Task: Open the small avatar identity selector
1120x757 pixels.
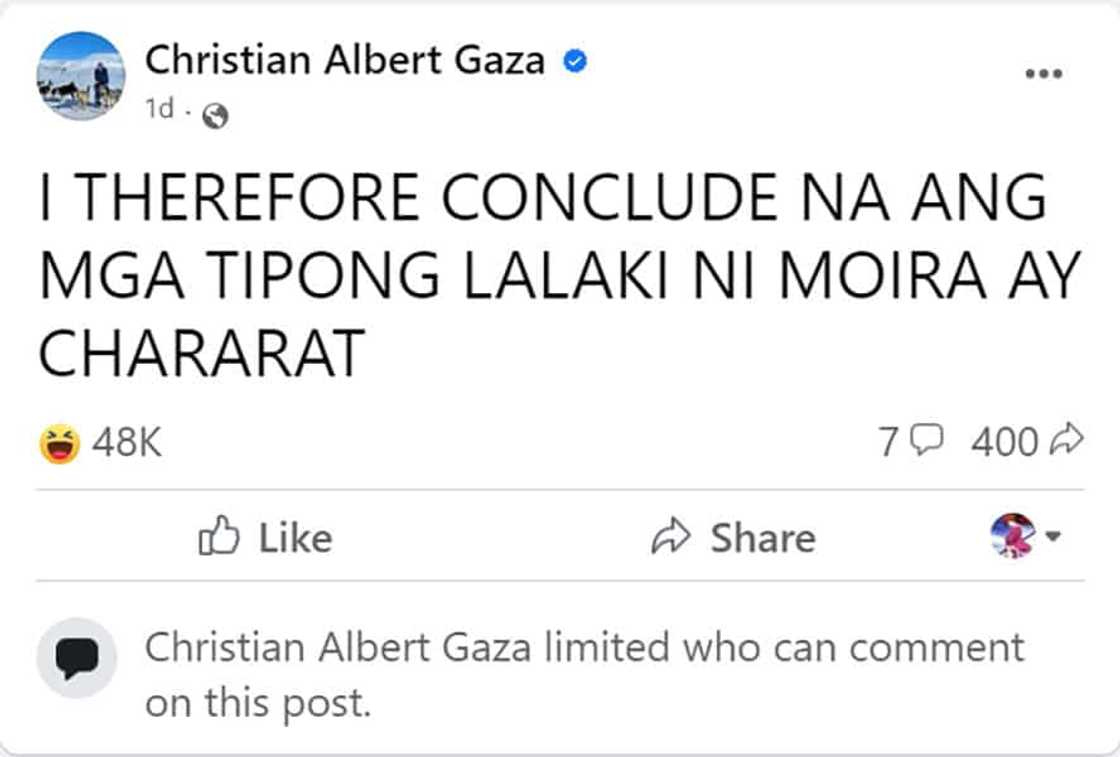Action: tap(1012, 536)
